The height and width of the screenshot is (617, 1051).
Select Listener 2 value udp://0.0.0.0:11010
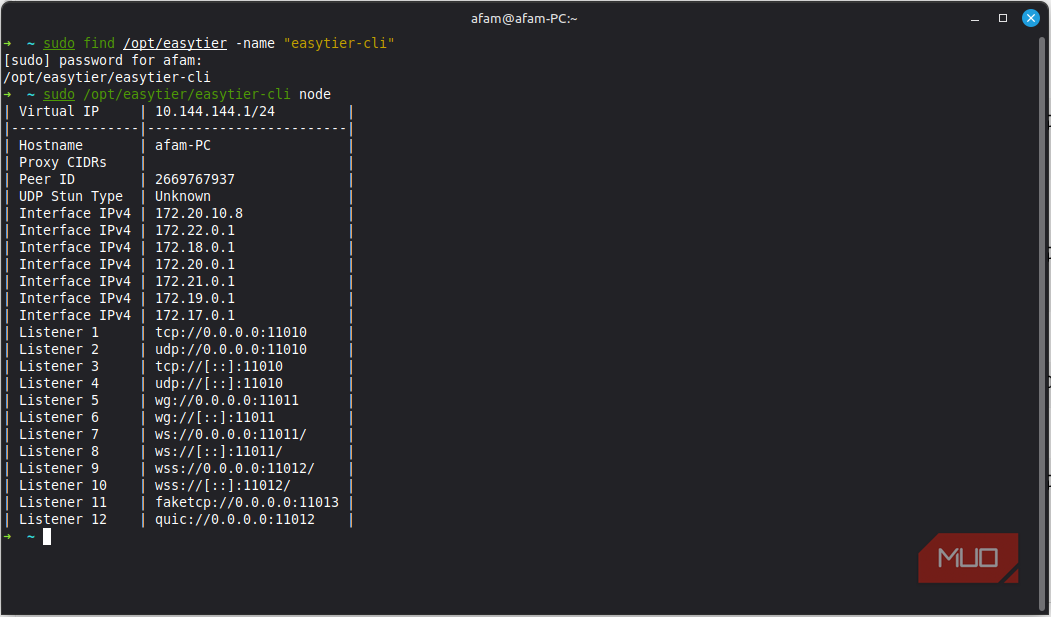click(231, 350)
